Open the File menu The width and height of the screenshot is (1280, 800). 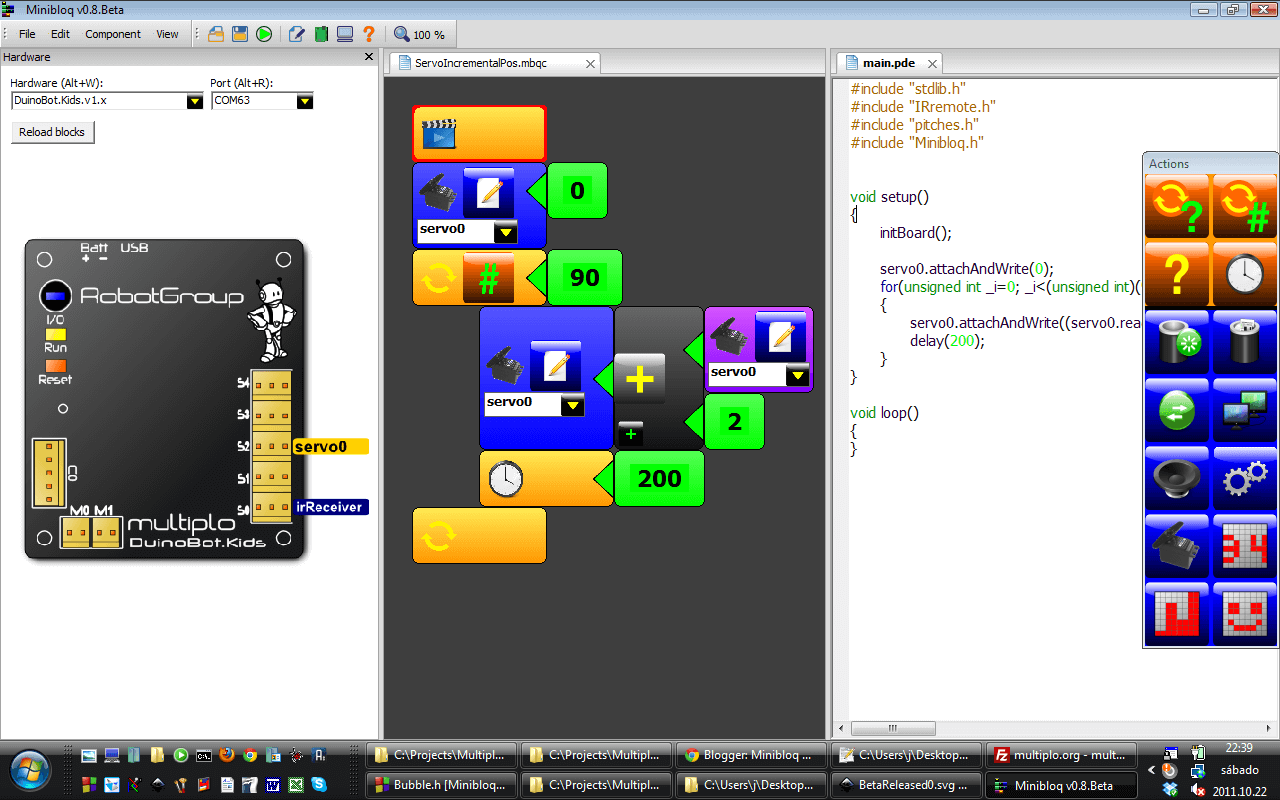click(27, 34)
